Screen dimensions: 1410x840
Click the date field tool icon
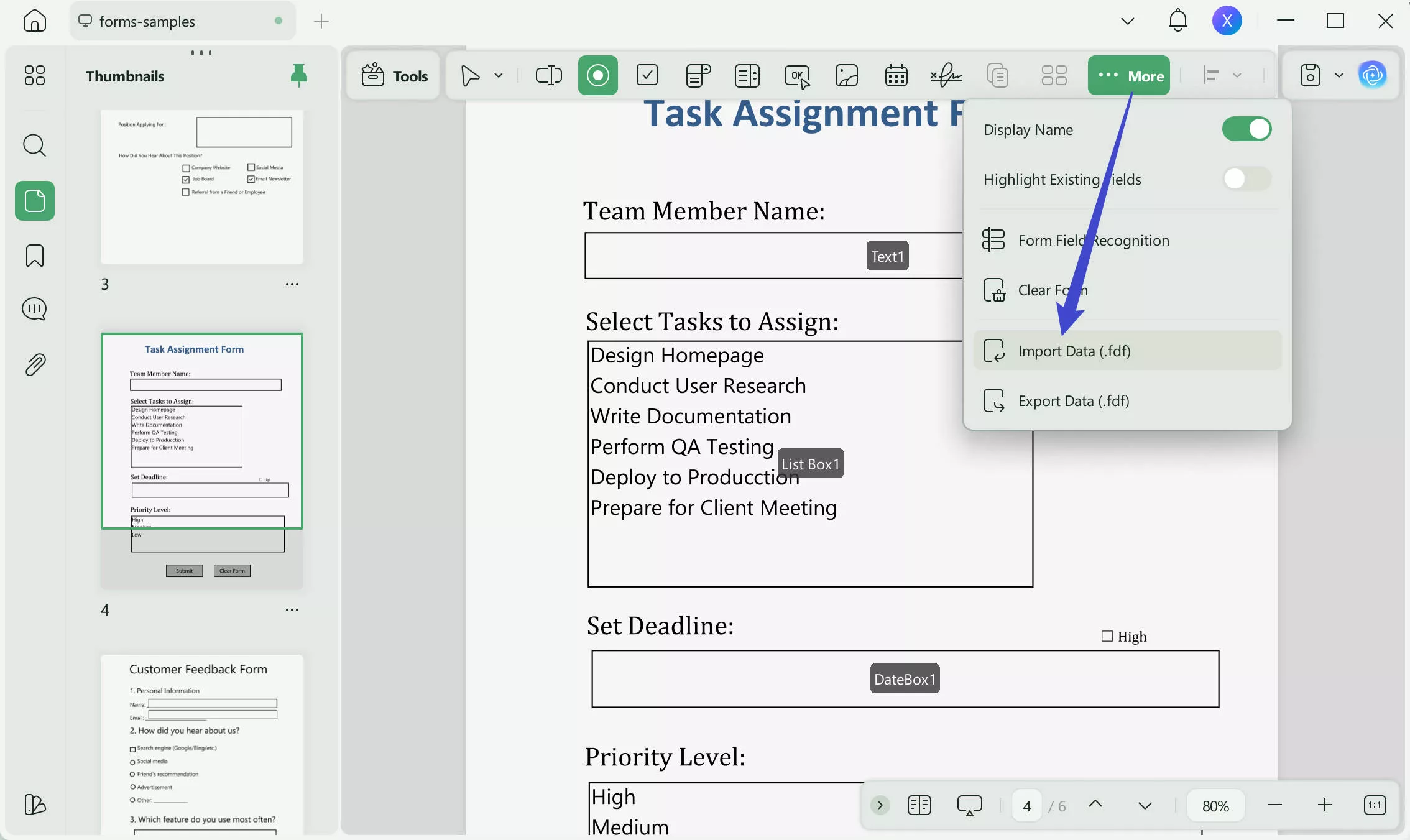896,76
